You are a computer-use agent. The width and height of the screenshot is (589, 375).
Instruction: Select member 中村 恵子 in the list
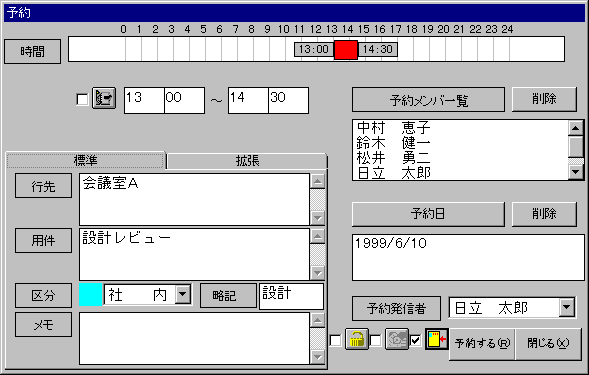pyautogui.click(x=393, y=128)
